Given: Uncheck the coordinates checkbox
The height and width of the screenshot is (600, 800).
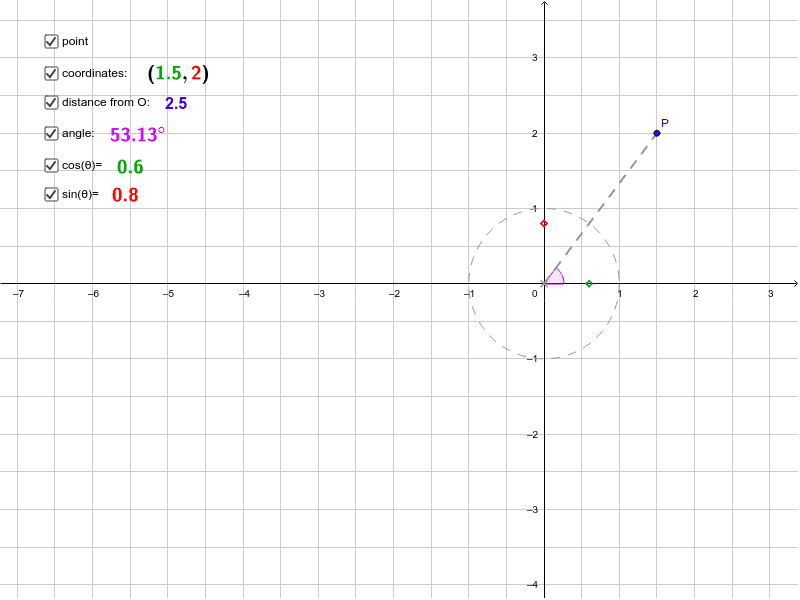Looking at the screenshot, I should click(50, 72).
